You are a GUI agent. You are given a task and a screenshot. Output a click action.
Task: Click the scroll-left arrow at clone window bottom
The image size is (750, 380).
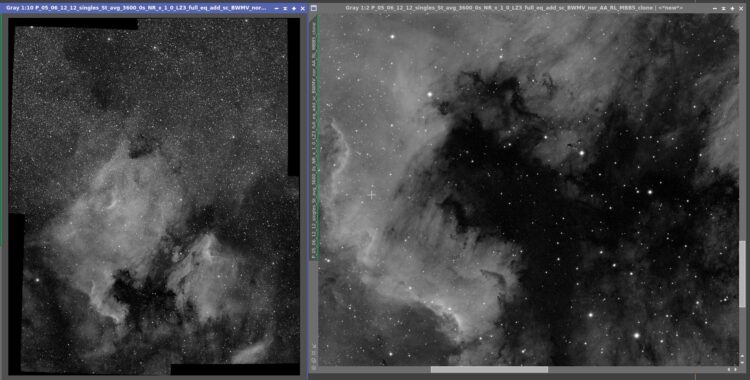[x=728, y=369]
